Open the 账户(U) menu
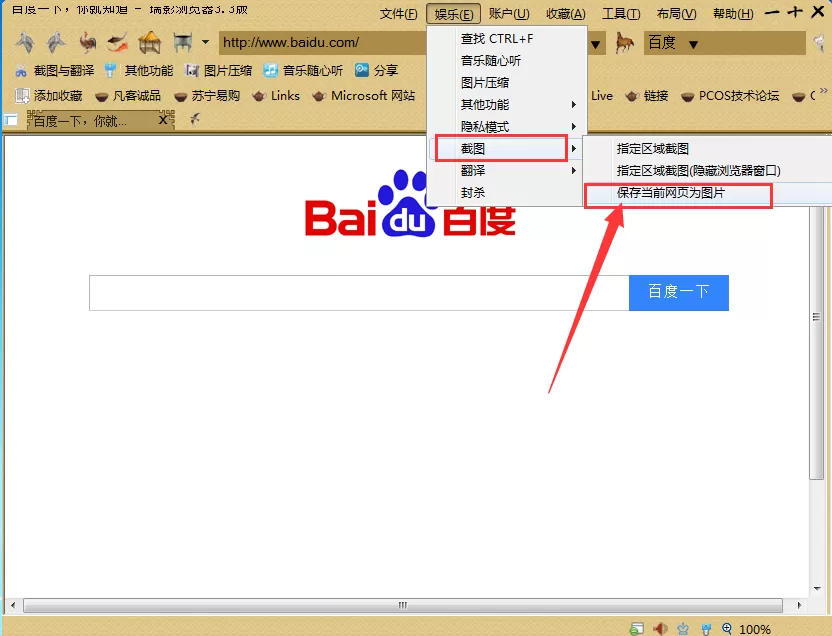The width and height of the screenshot is (832, 636). pos(509,14)
